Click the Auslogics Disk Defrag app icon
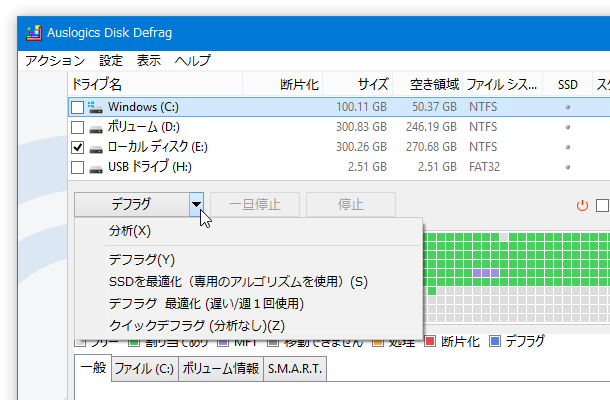Image resolution: width=610 pixels, height=400 pixels. tap(34, 33)
